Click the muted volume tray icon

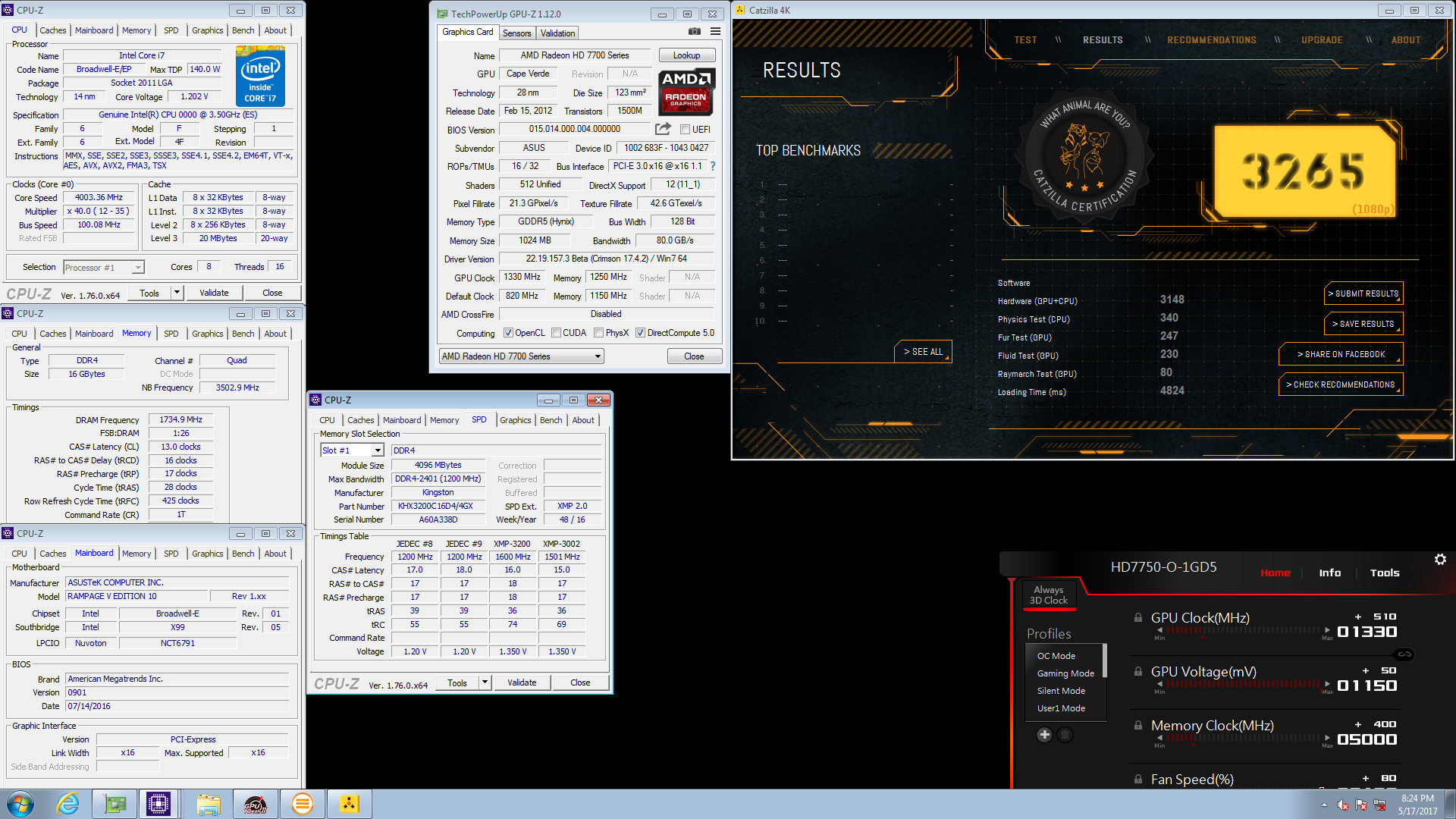1343,805
